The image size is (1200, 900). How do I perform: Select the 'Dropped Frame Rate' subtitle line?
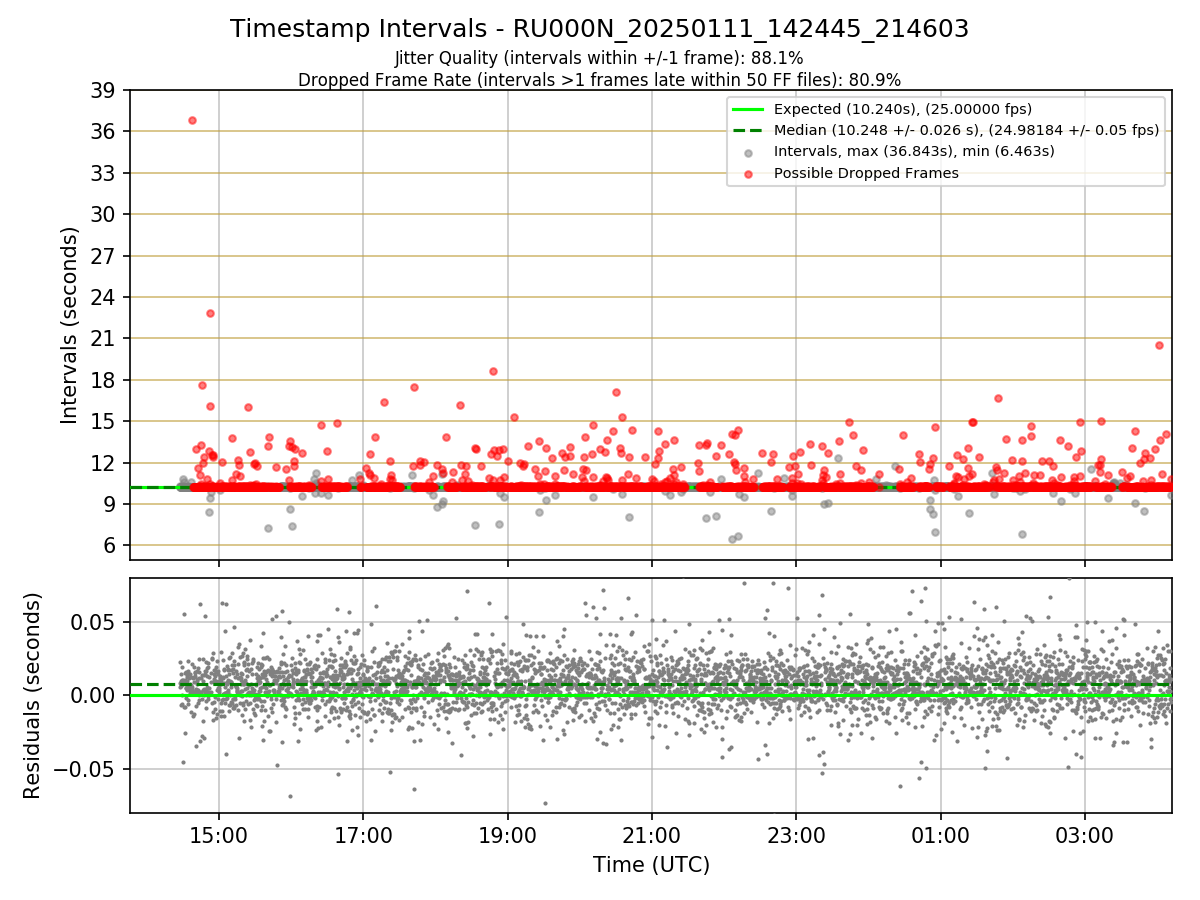599,79
